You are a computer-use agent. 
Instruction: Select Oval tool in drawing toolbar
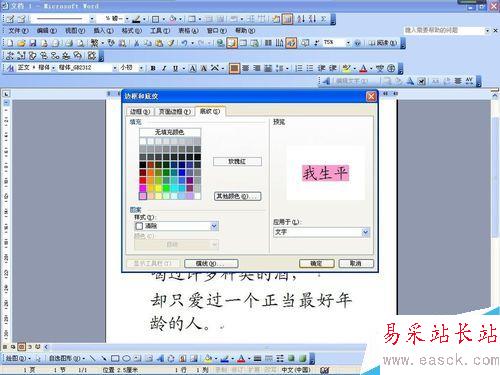pyautogui.click(x=126, y=359)
